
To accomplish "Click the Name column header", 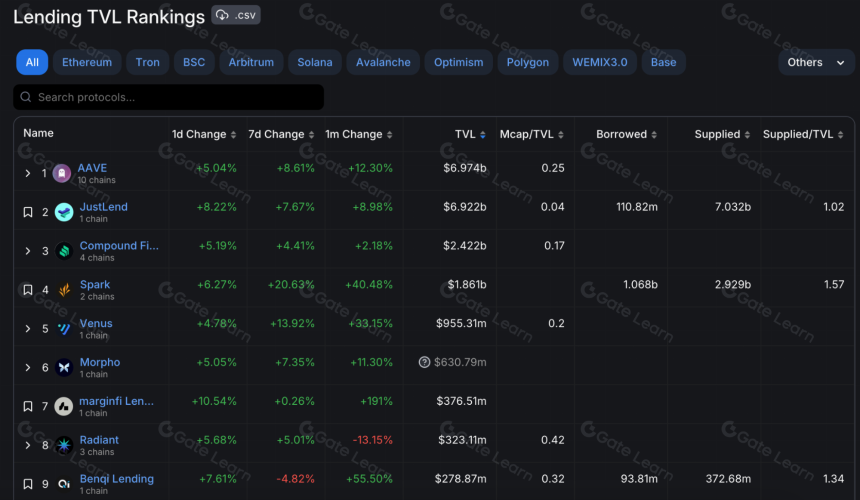I will [x=38, y=133].
